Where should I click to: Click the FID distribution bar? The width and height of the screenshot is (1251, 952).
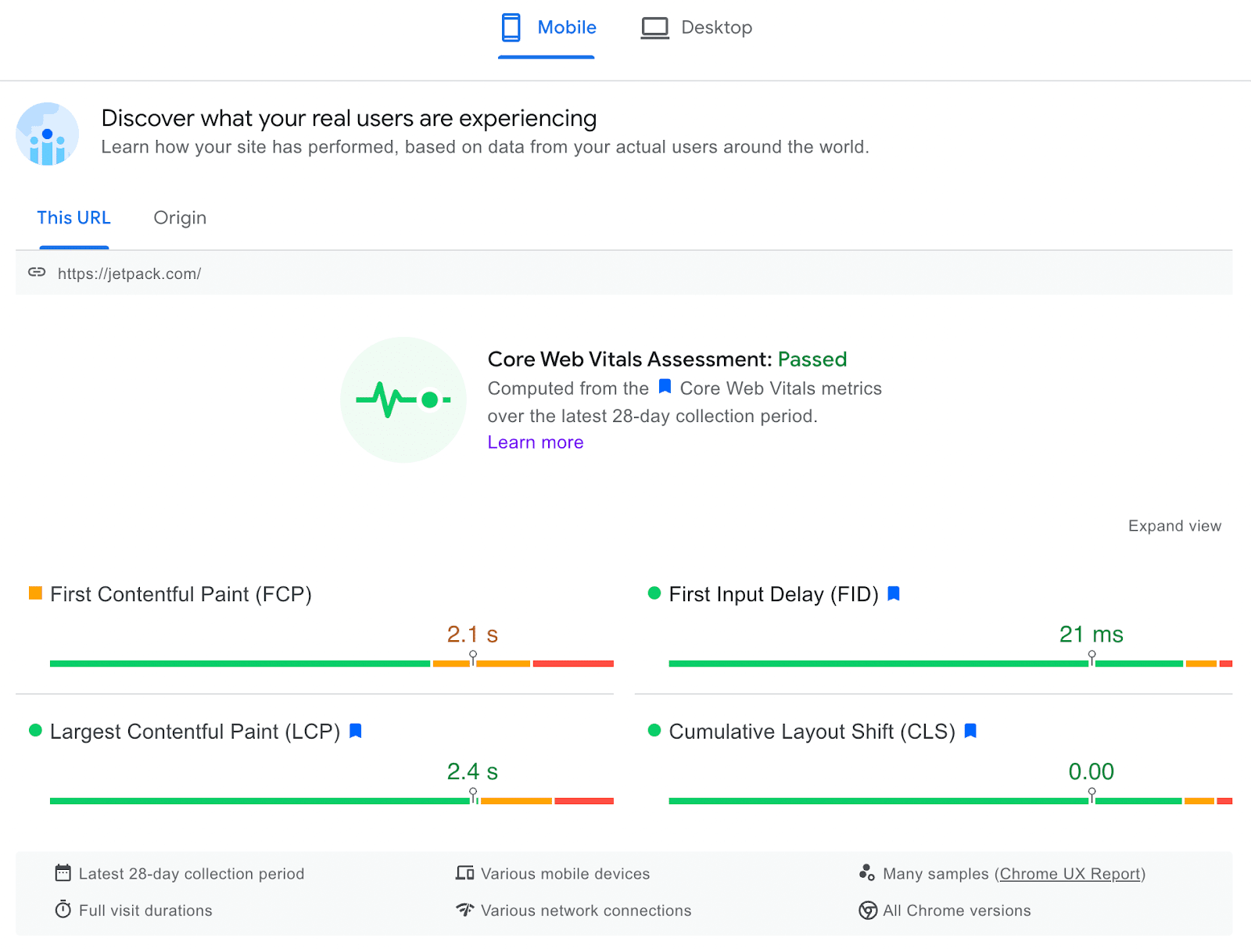click(951, 664)
